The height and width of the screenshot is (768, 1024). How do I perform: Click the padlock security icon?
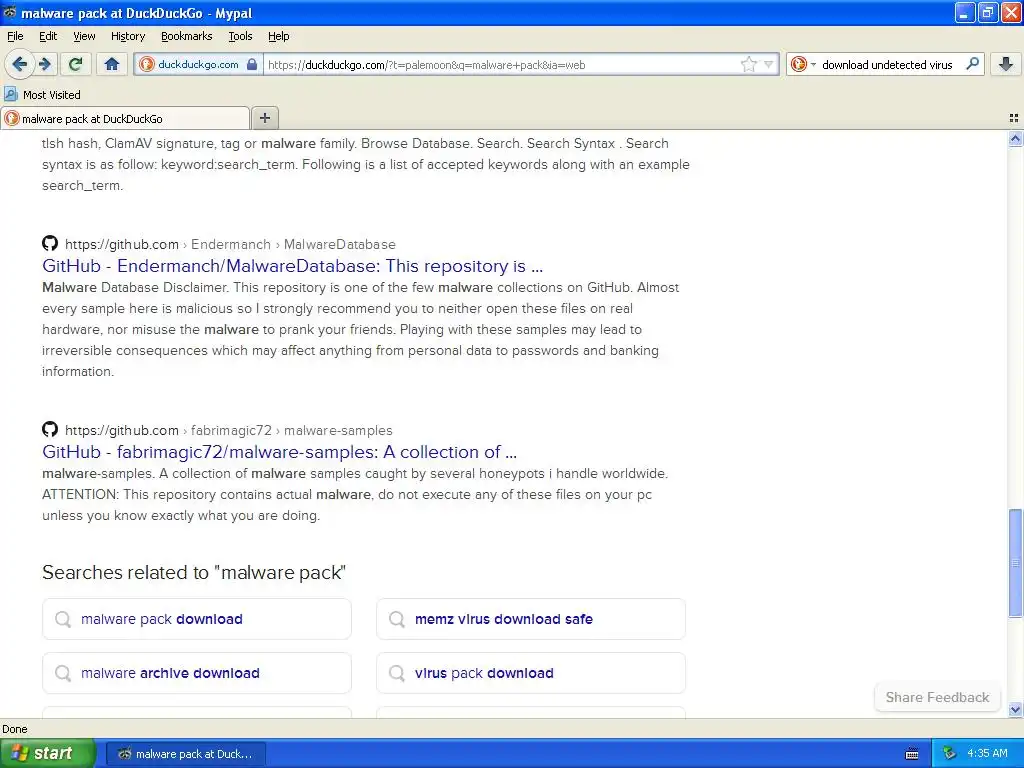tap(252, 65)
